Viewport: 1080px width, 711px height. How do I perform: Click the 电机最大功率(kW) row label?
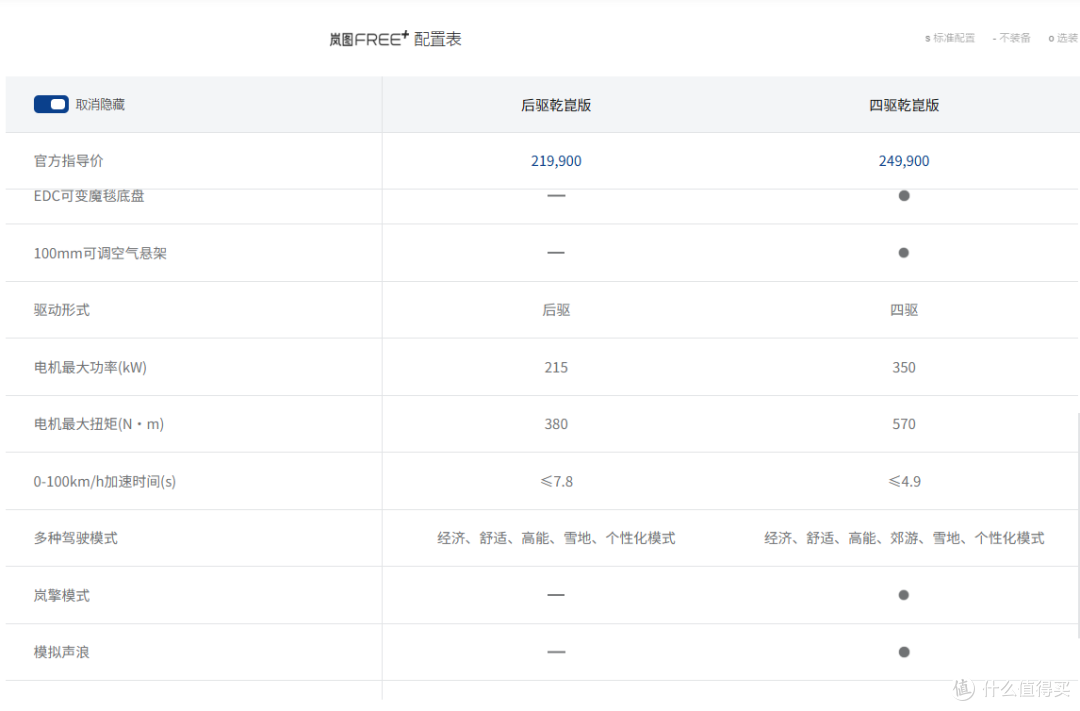tap(90, 367)
